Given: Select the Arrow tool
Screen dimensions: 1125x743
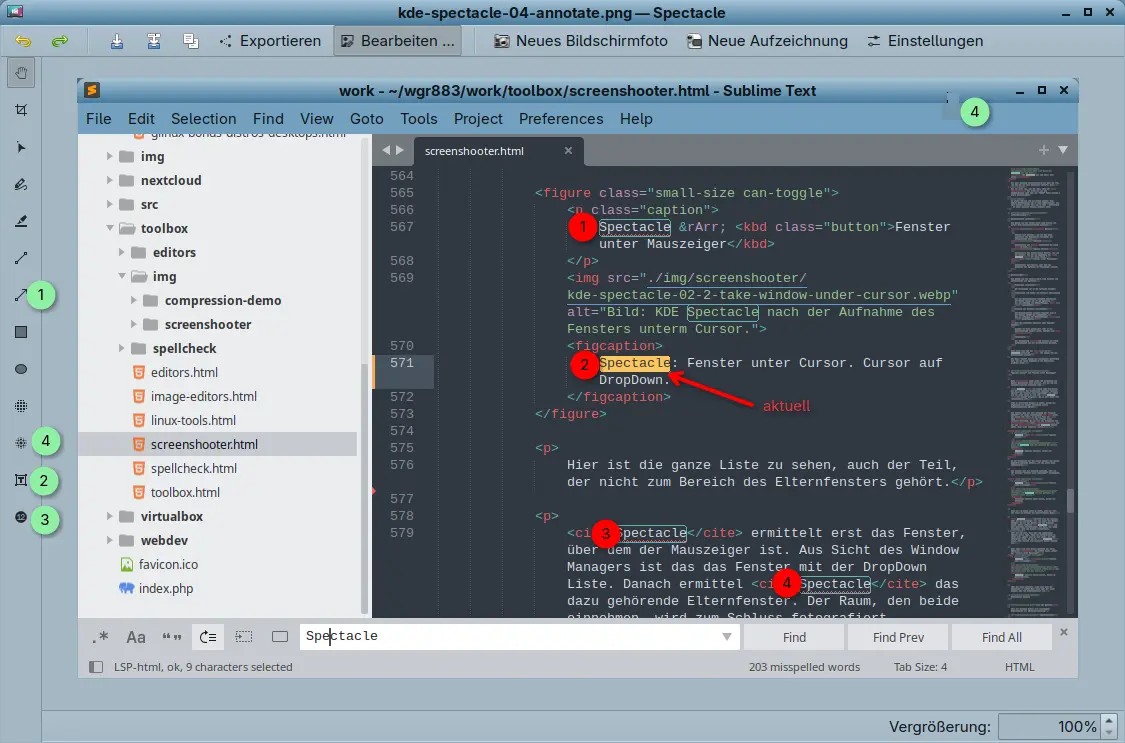Looking at the screenshot, I should (21, 295).
